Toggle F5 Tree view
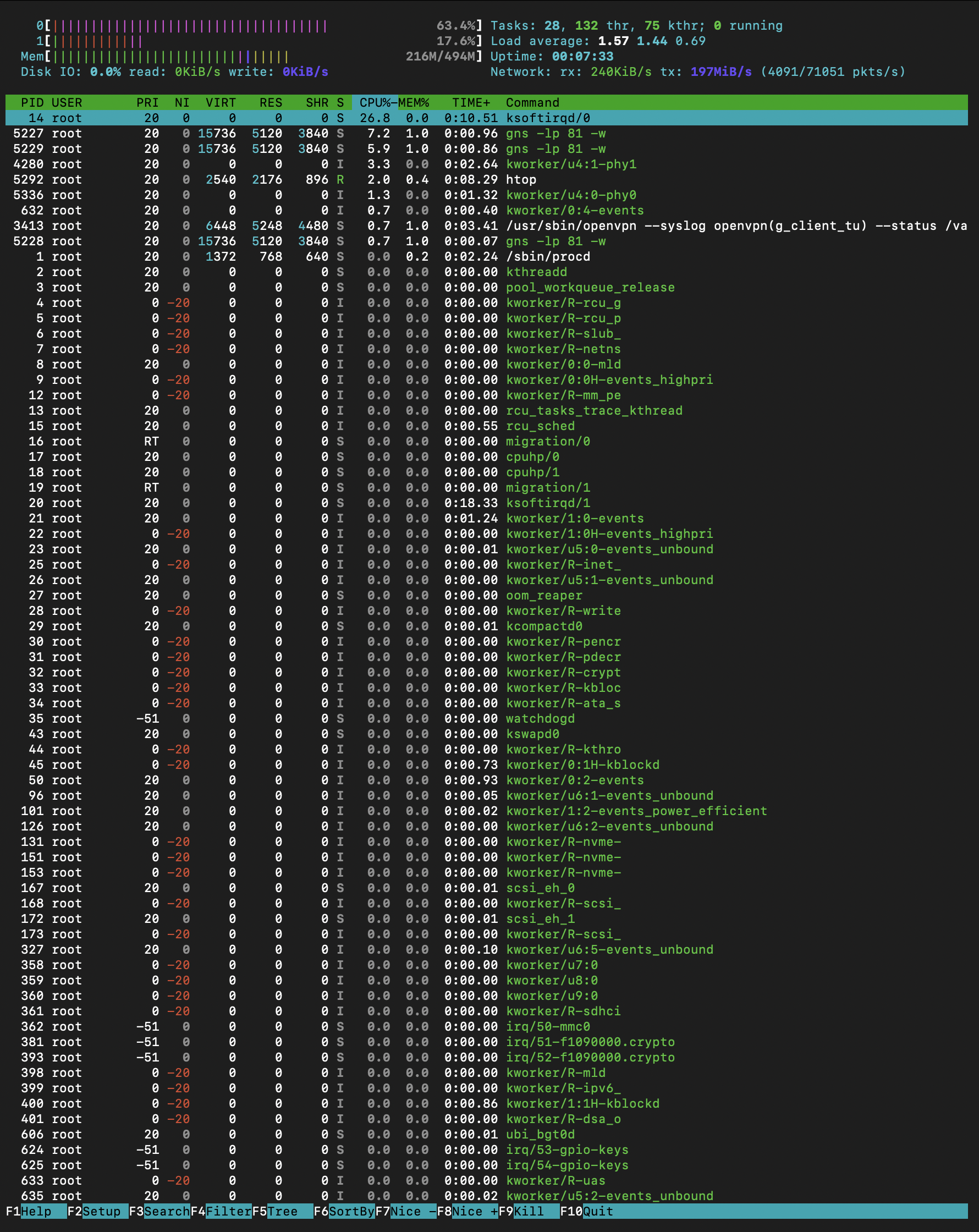The image size is (979, 1232). [x=282, y=1211]
